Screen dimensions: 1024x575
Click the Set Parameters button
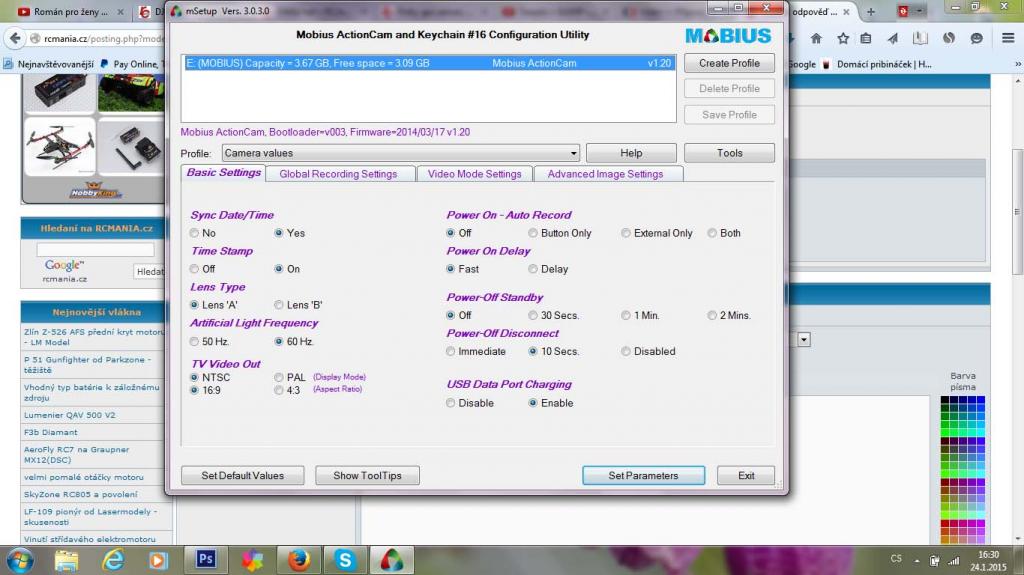[x=643, y=476]
